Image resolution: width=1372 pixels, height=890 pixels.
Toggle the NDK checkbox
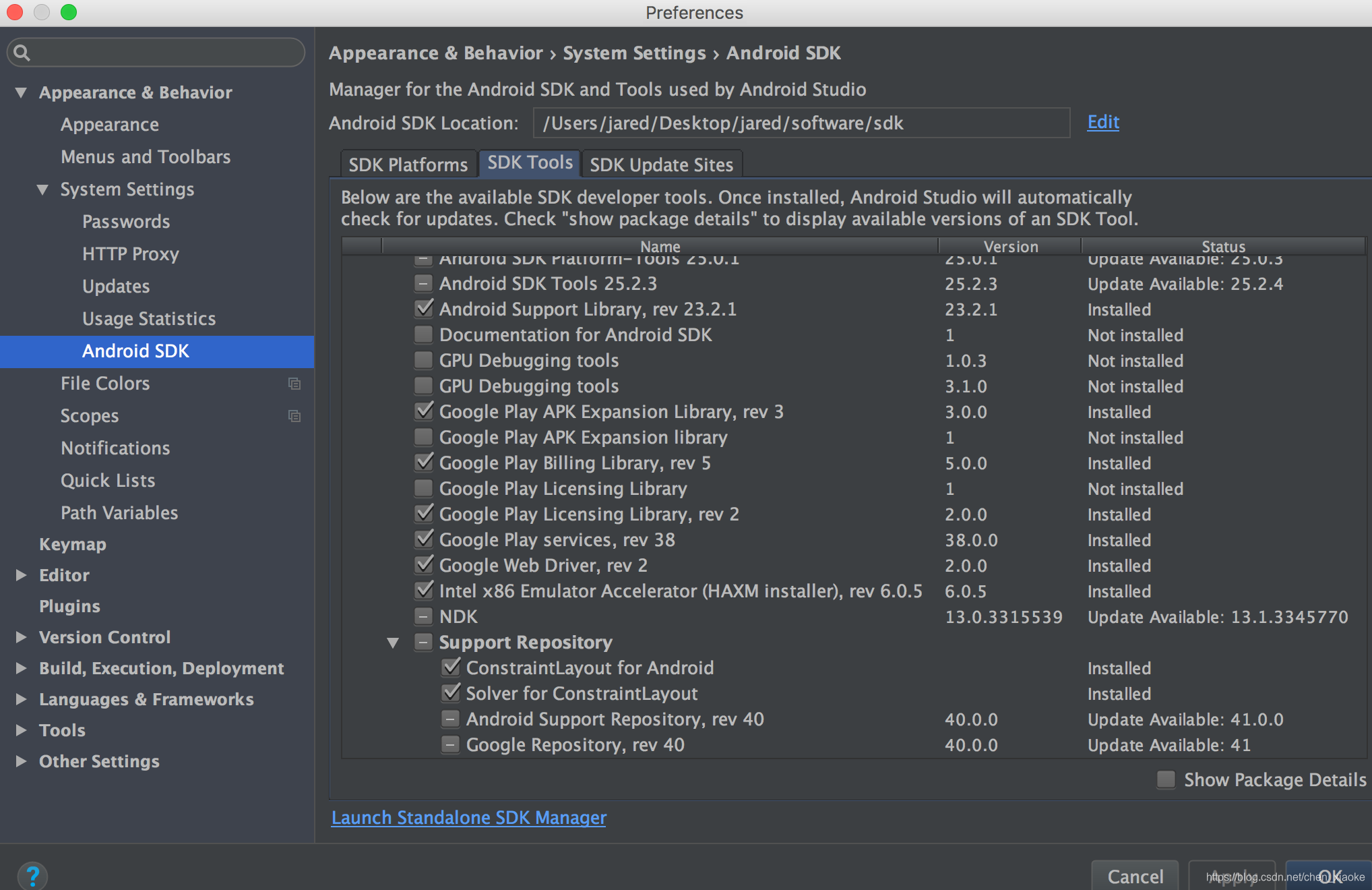[x=423, y=616]
